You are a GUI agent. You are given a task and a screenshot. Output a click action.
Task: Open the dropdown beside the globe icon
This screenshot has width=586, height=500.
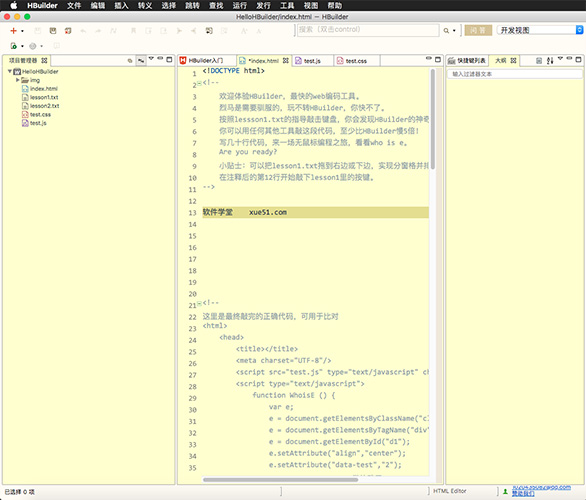coord(41,46)
